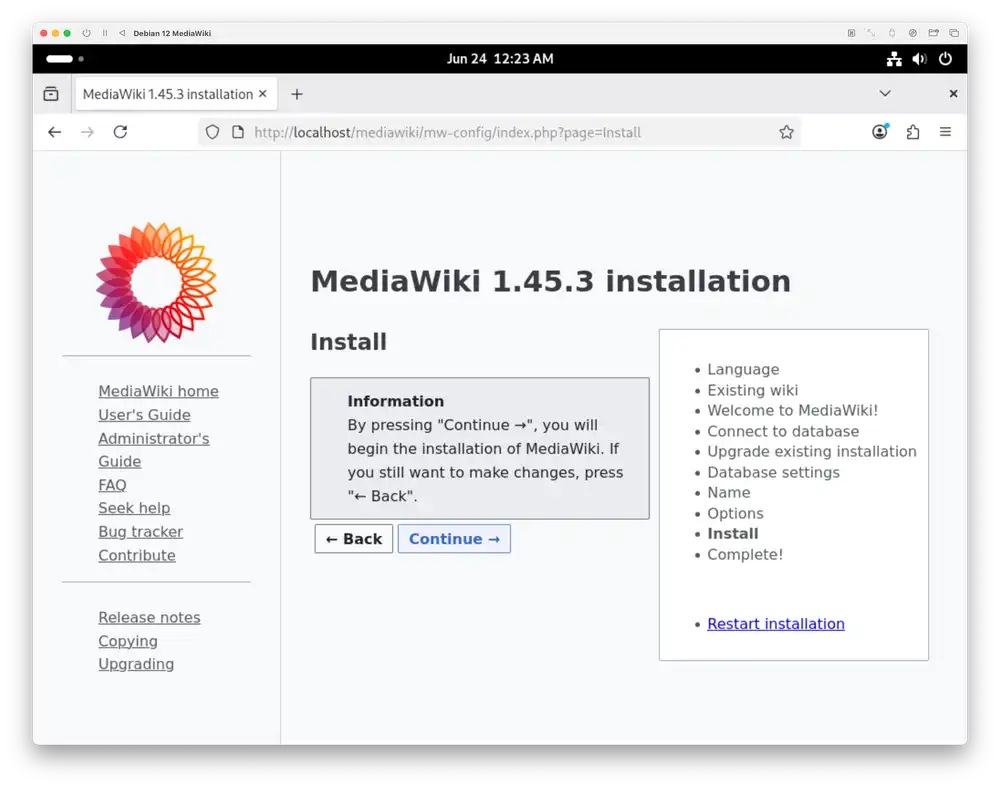Open the disc drive image icon in the VM toolbar
This screenshot has width=1000, height=788.
click(x=913, y=33)
